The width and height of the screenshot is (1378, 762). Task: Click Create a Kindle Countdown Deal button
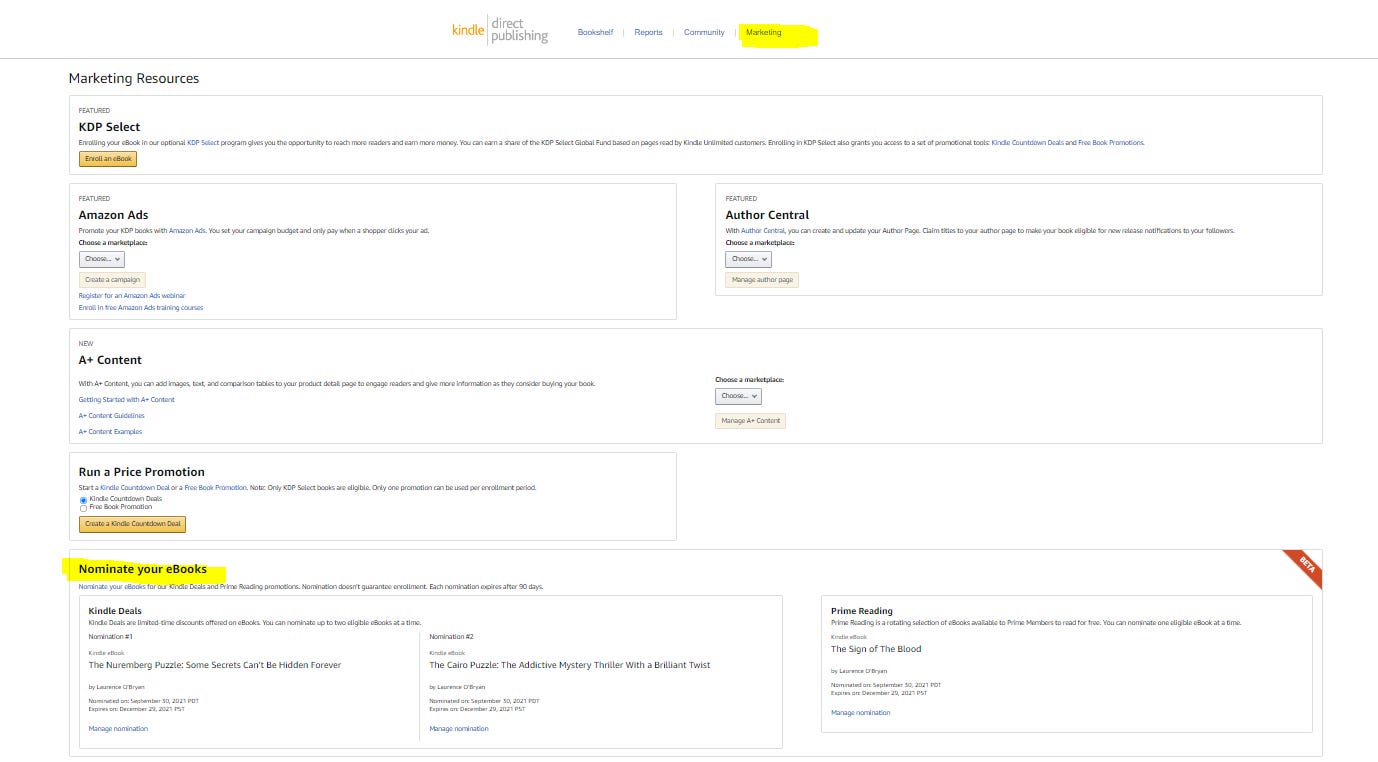132,524
